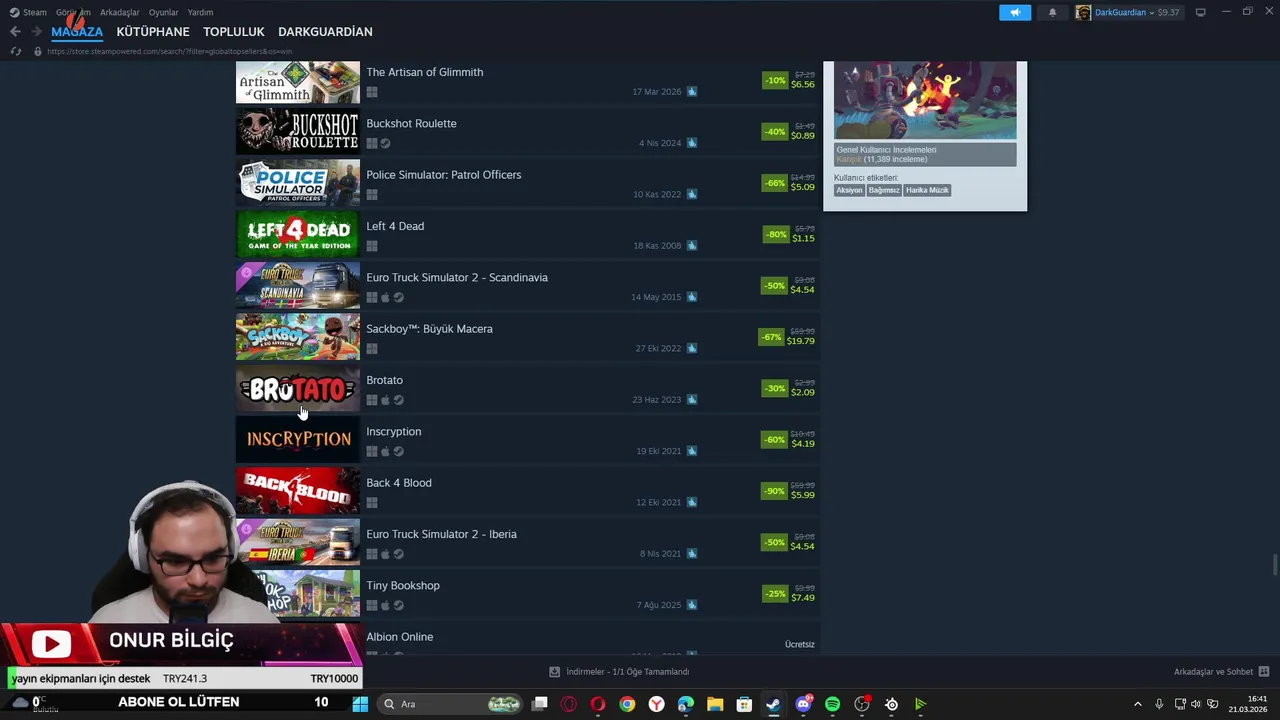This screenshot has height=720, width=1280.
Task: Open the Left 4 Dead thumbnail
Action: pos(297,233)
